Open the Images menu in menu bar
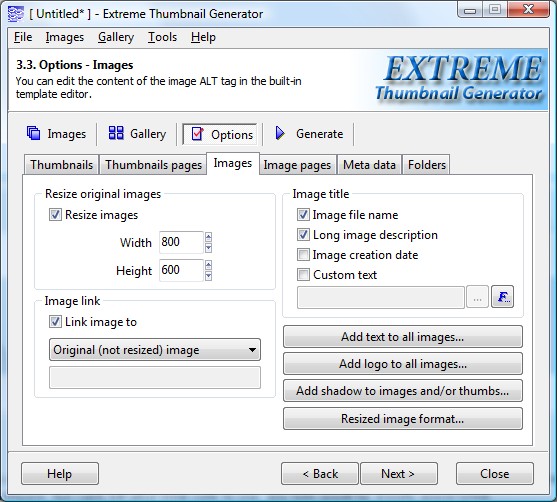Screen dimensions: 557x502 coord(65,37)
